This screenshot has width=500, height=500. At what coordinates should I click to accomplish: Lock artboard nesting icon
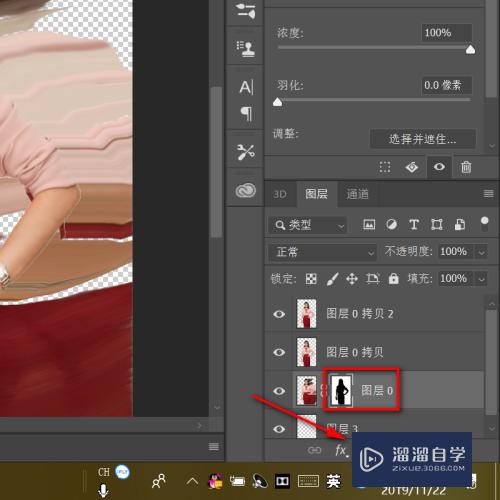click(x=373, y=279)
